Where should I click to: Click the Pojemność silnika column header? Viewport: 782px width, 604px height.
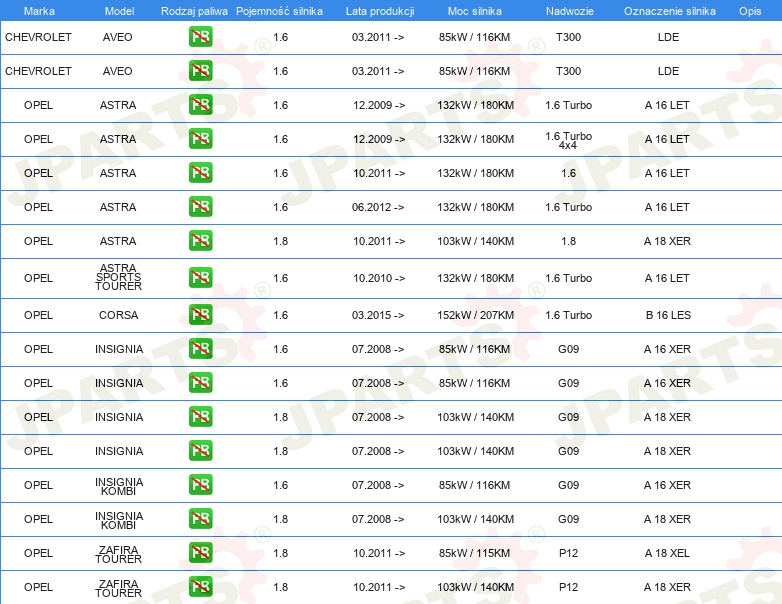(279, 11)
